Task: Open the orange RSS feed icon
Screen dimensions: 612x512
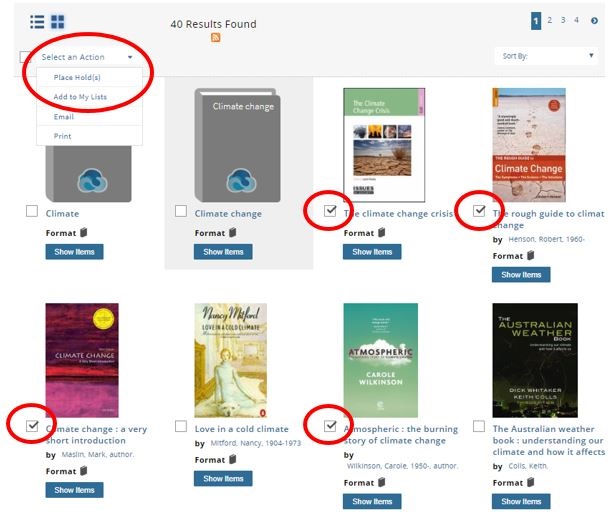Action: tap(215, 37)
